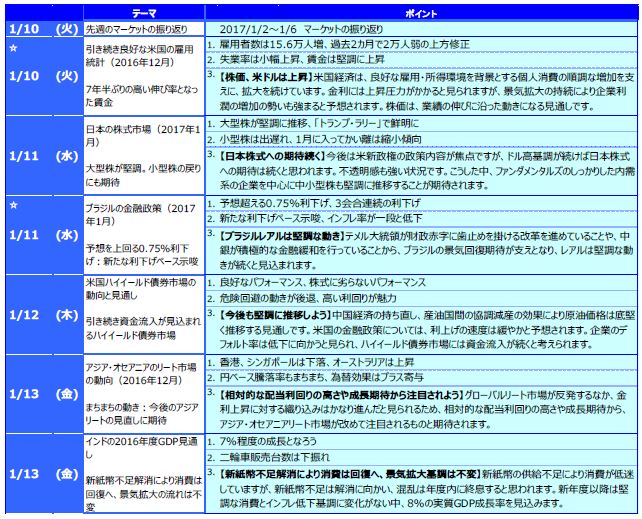Image resolution: width=642 pixels, height=519 pixels.
Task: Open the インドの2016年度GDP見通し theme cell
Action: coord(133,443)
